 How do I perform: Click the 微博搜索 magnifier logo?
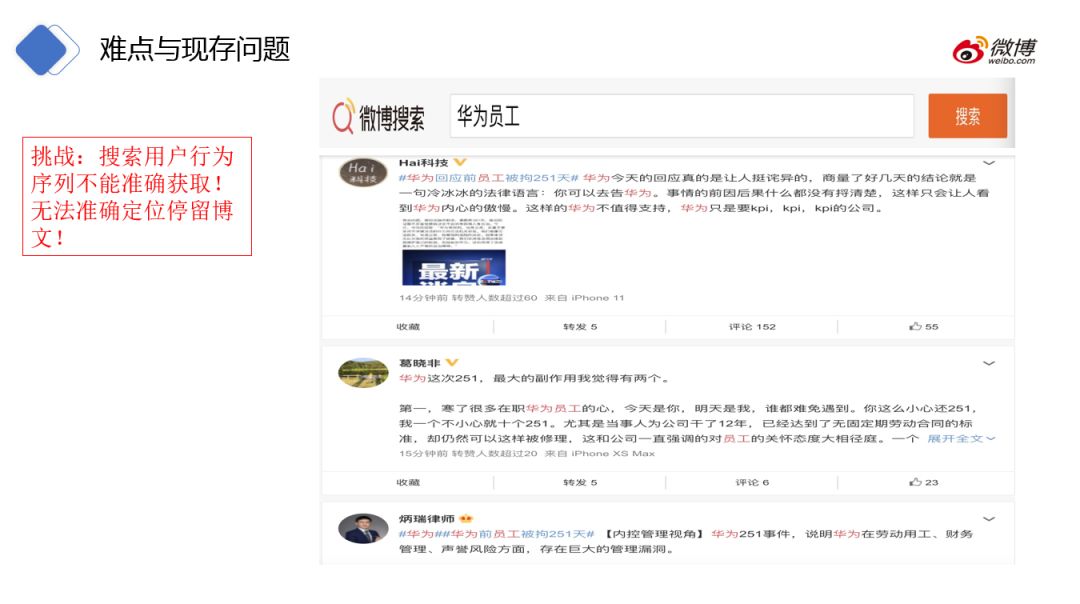(378, 116)
